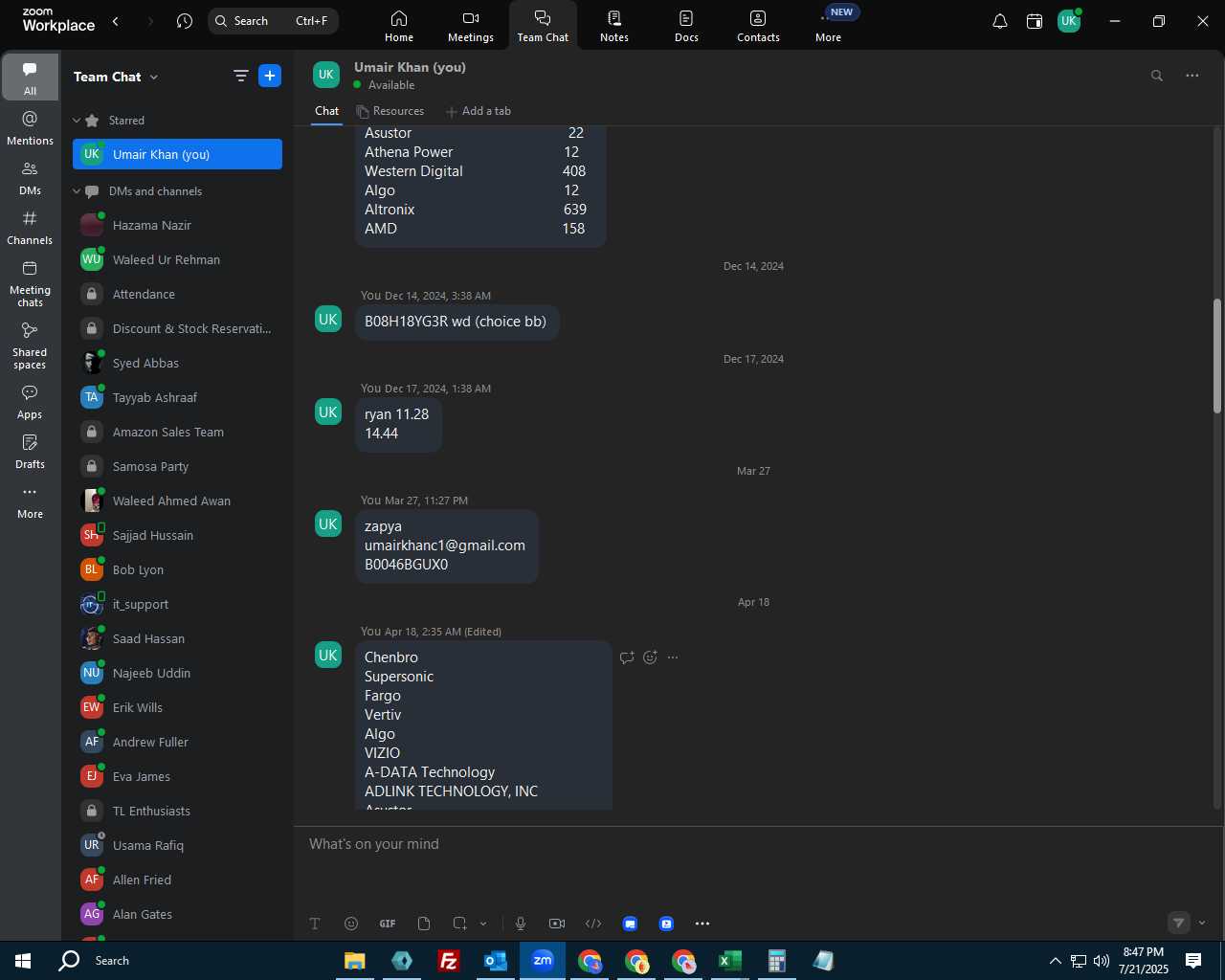Open the TL Enthusiasts channel

pos(178,812)
